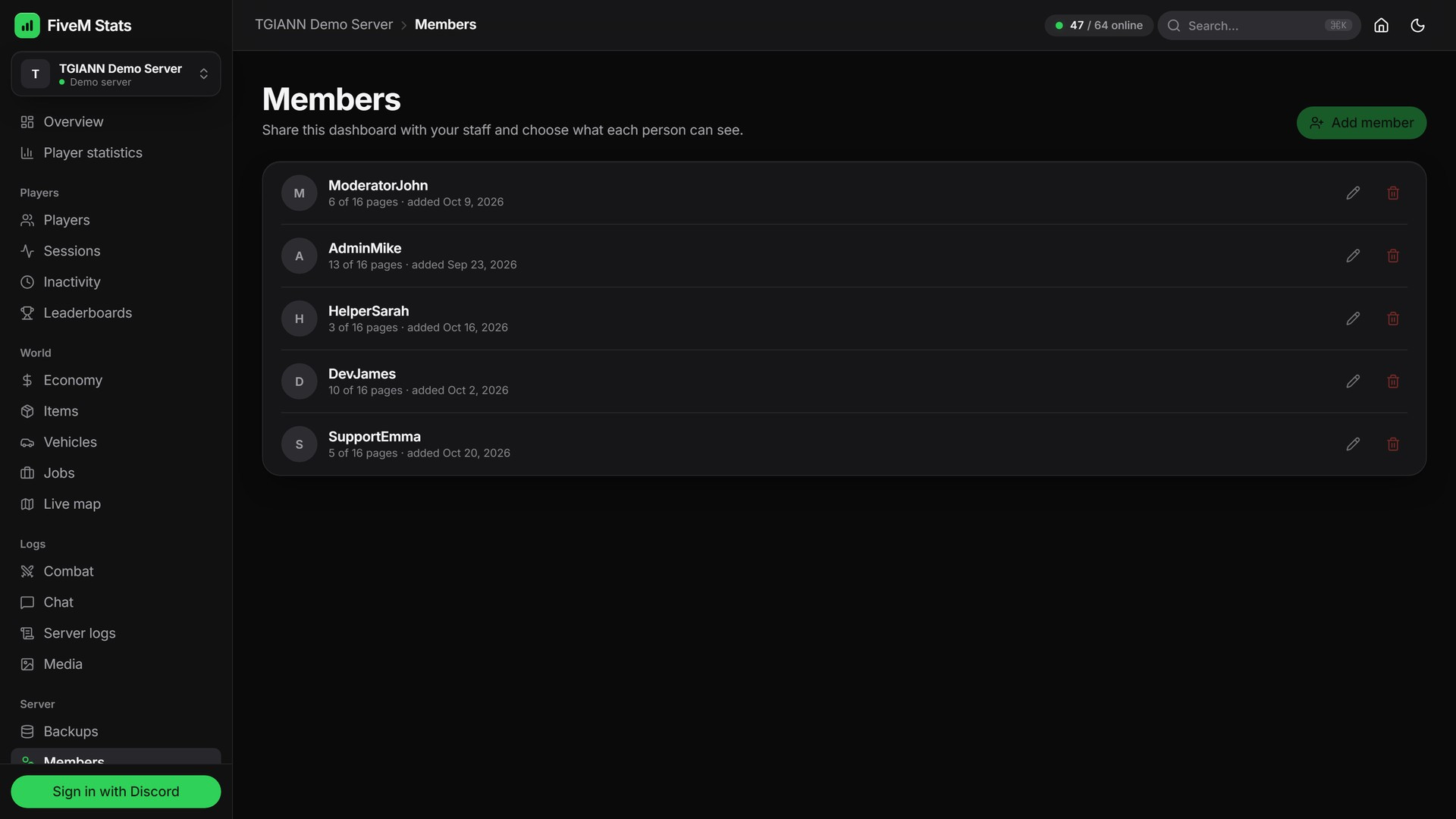
Task: Go home via the house icon
Action: coord(1381,25)
